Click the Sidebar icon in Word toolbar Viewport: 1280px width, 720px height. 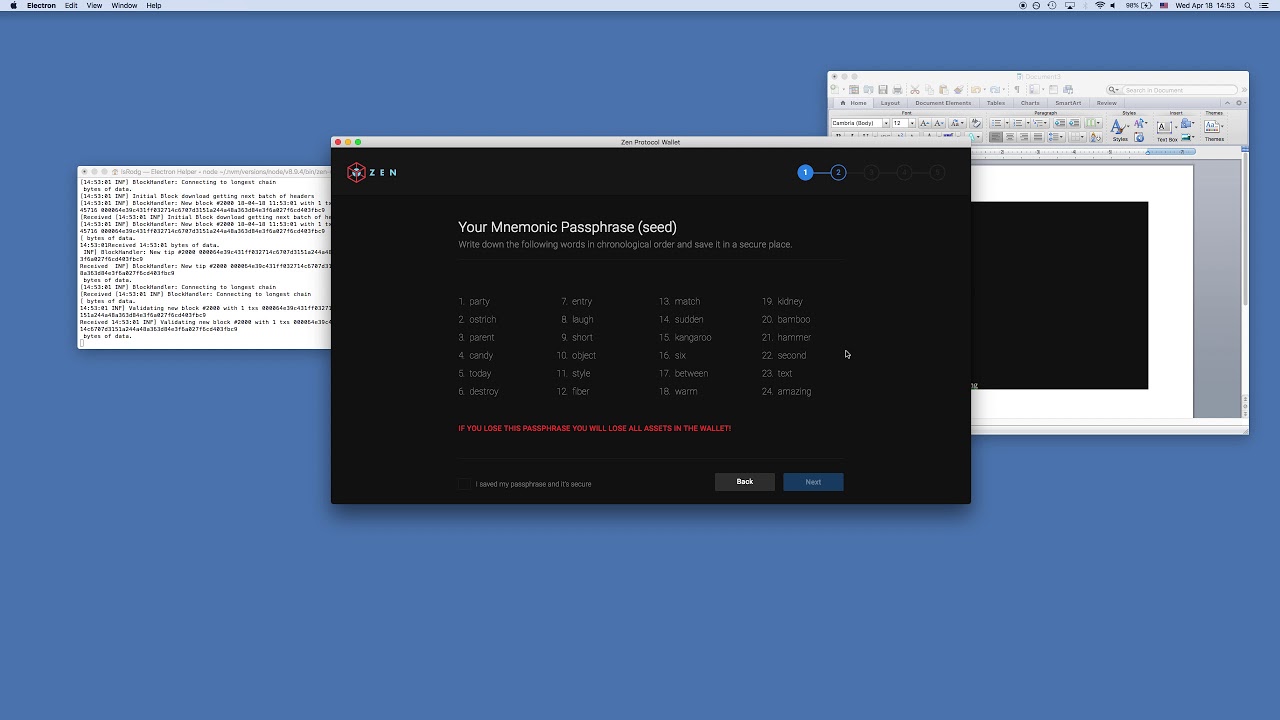coord(1034,90)
